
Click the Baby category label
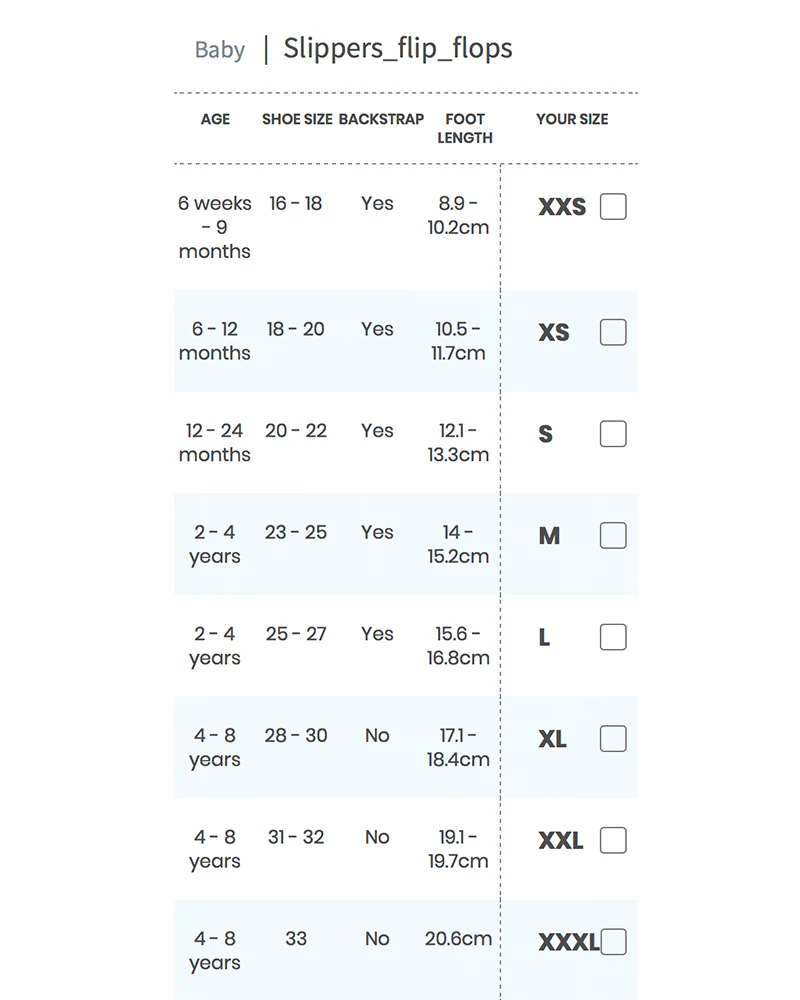click(219, 50)
